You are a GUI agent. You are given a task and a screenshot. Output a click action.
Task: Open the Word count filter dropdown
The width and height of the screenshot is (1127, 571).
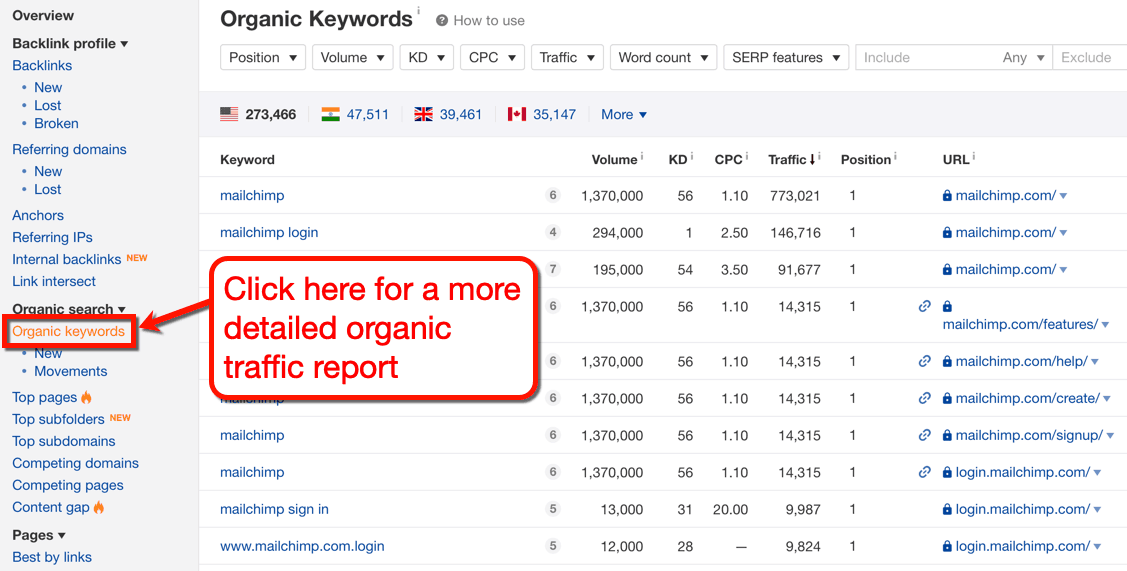(663, 58)
